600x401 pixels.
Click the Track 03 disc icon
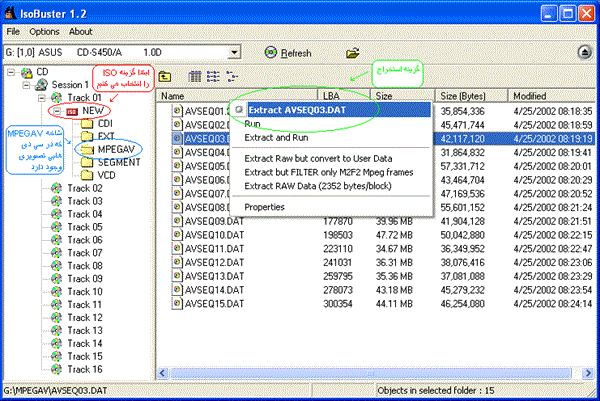click(56, 201)
